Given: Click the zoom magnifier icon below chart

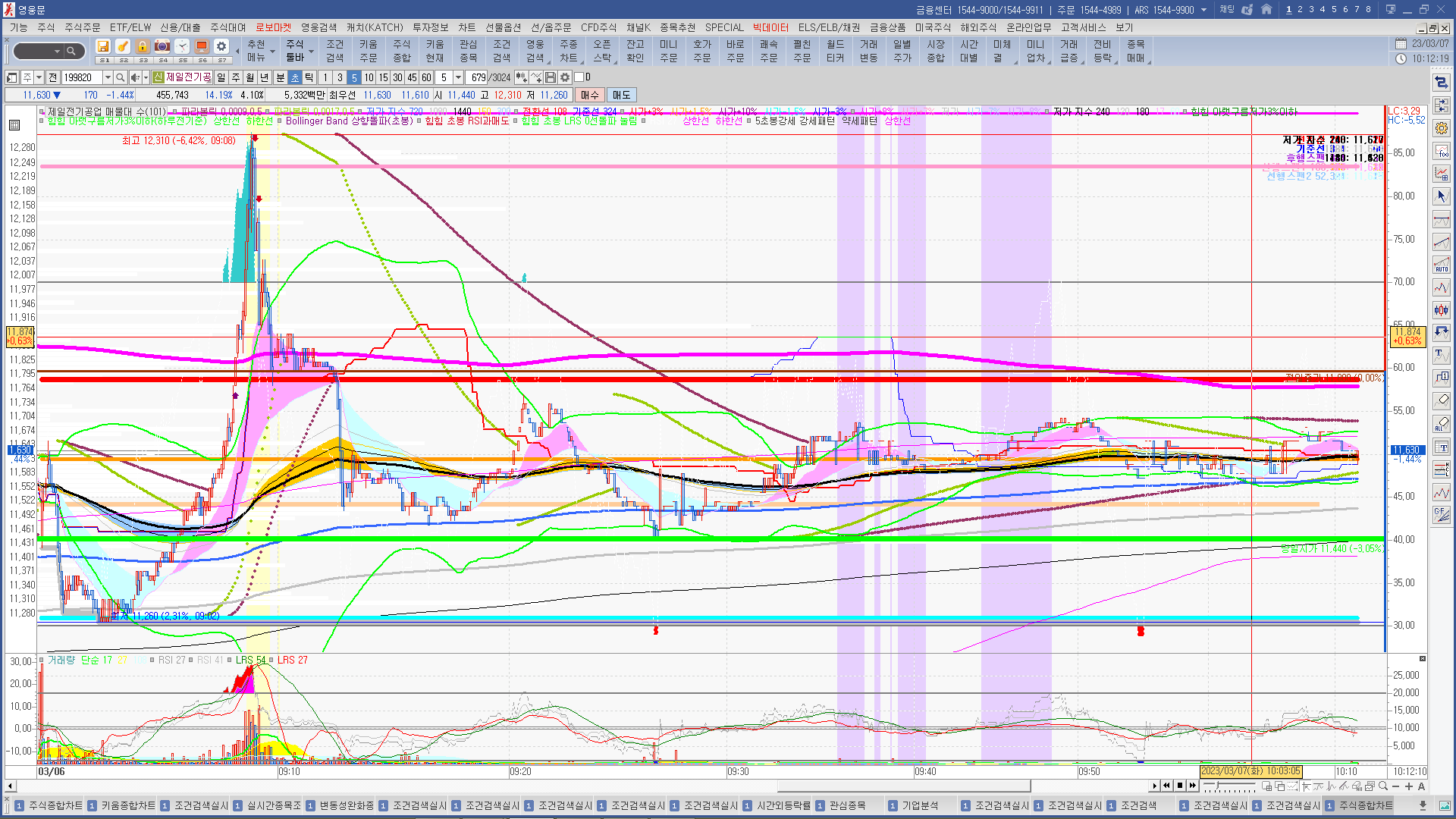Looking at the screenshot, I should pos(1383,786).
